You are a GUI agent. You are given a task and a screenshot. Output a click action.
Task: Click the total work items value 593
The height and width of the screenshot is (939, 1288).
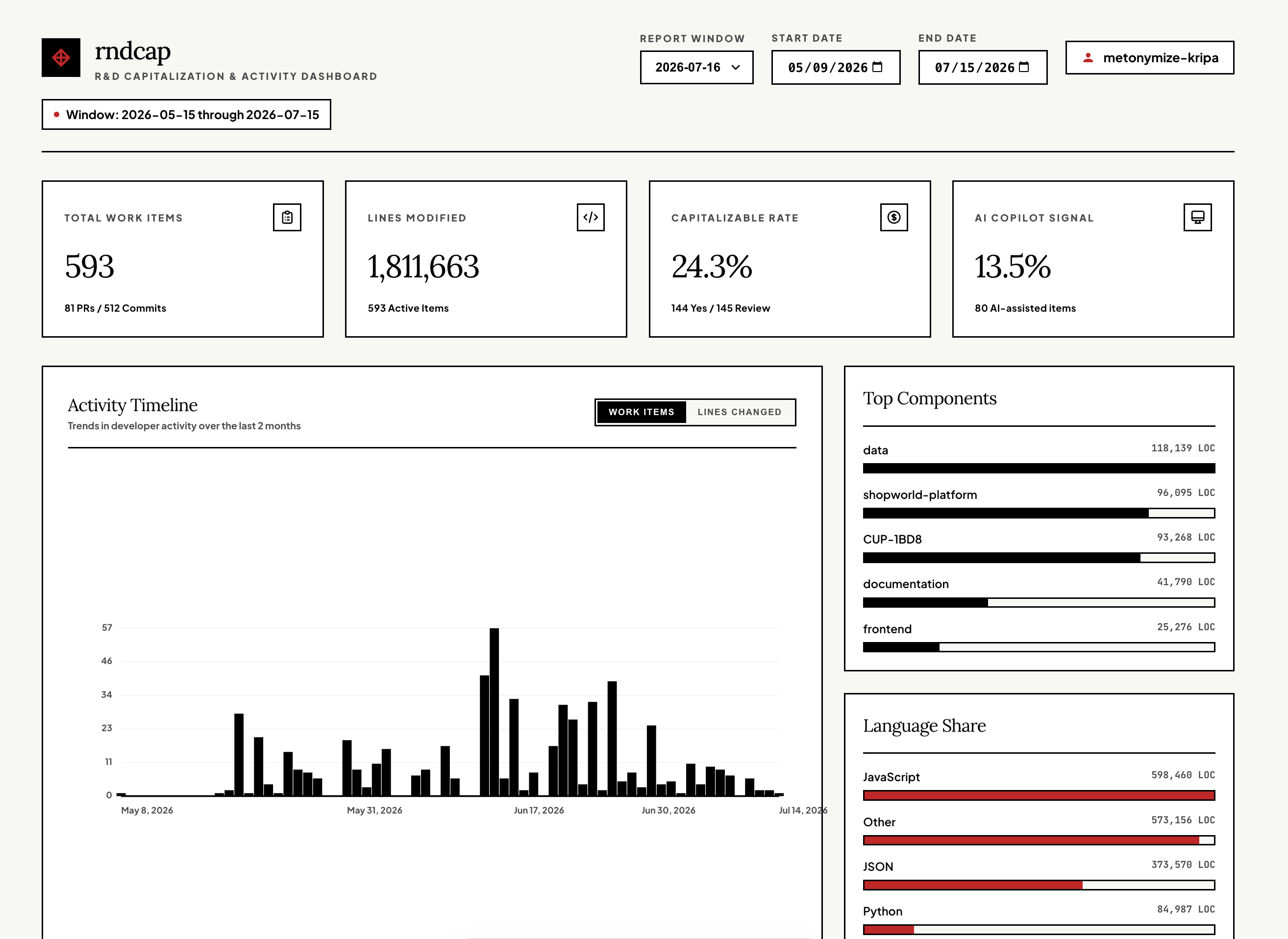pyautogui.click(x=89, y=266)
